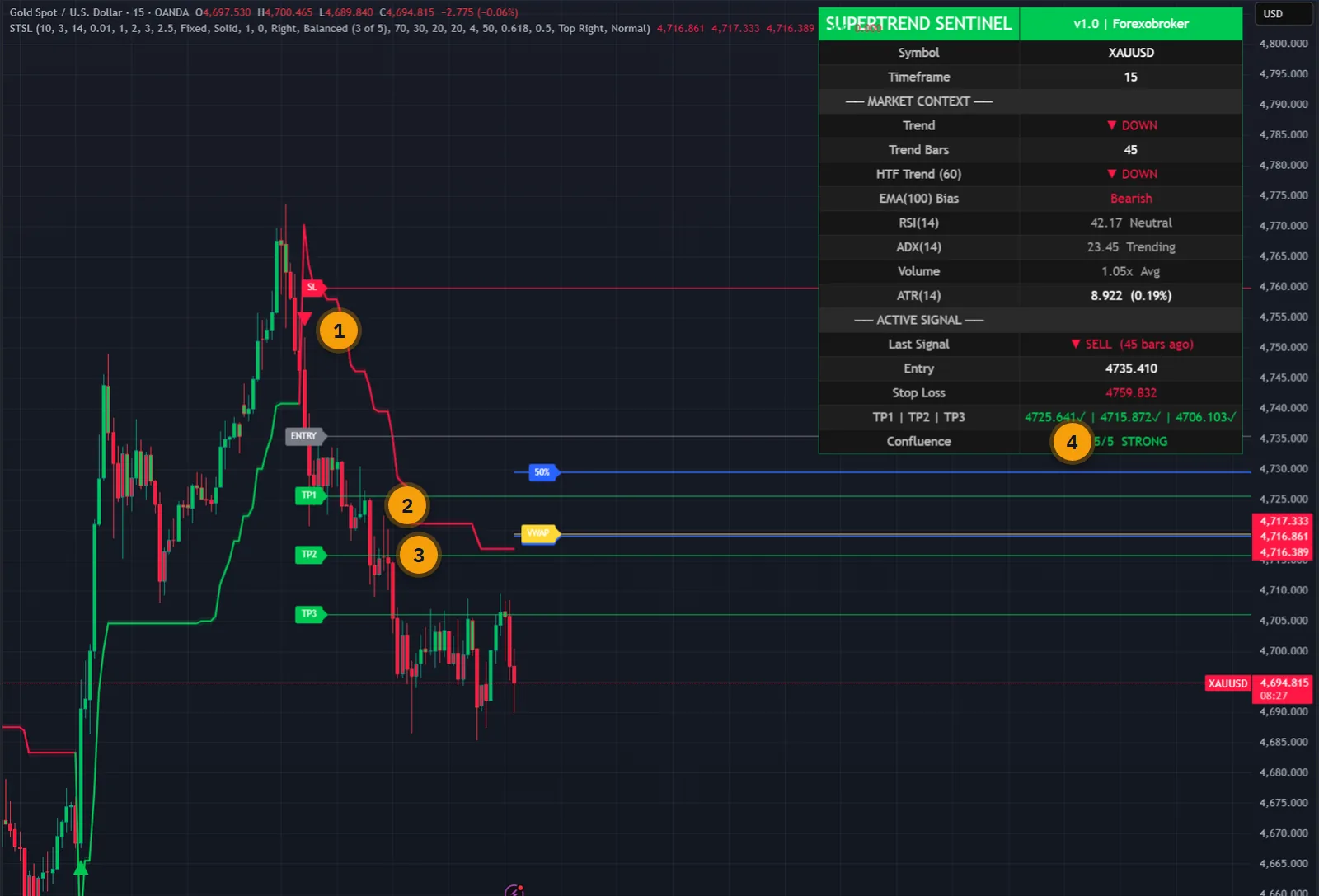Click the 4735.410 entry price value
Screen dimensions: 1319x896
click(x=1131, y=368)
